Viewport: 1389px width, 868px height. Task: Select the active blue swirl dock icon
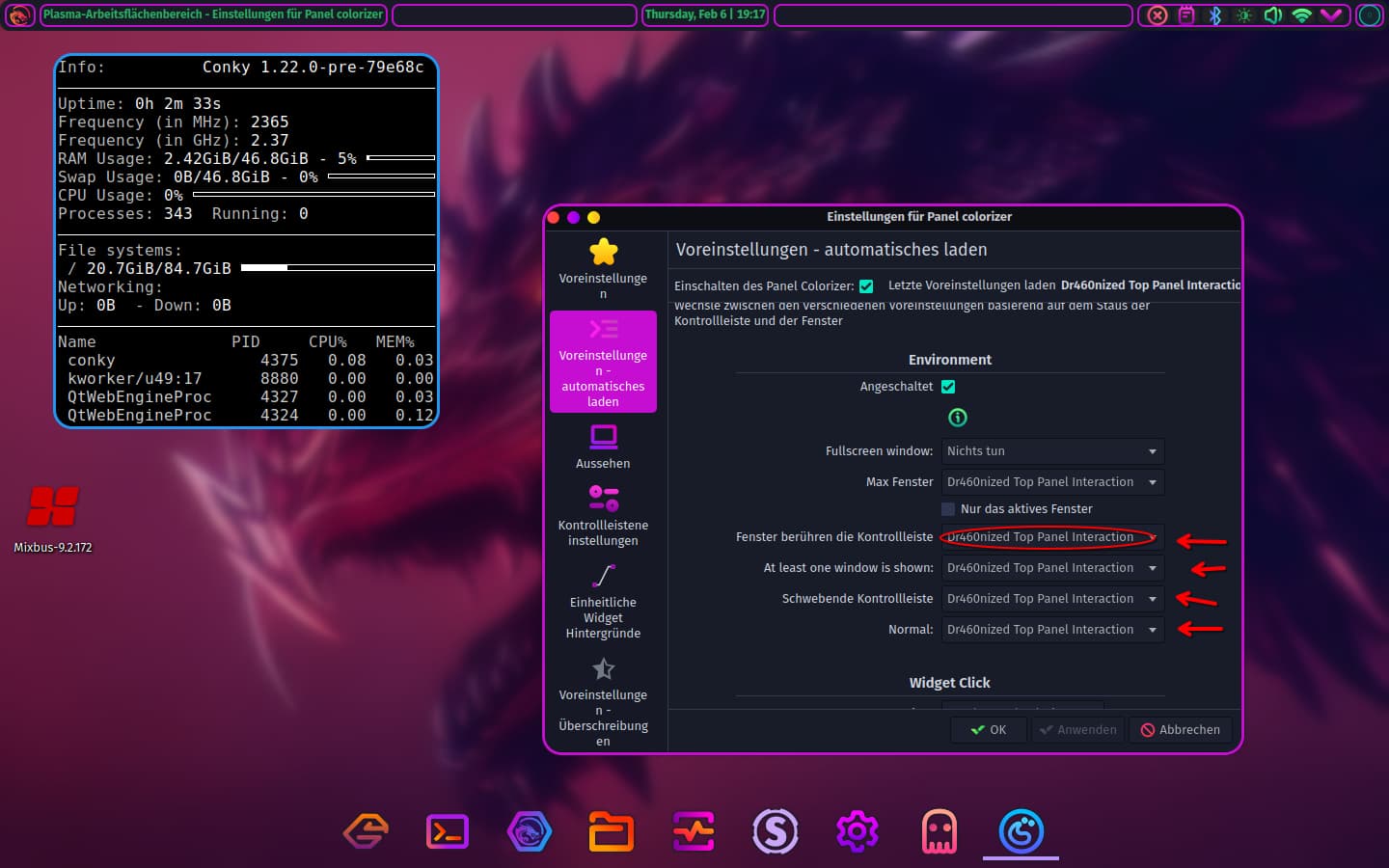[1021, 830]
